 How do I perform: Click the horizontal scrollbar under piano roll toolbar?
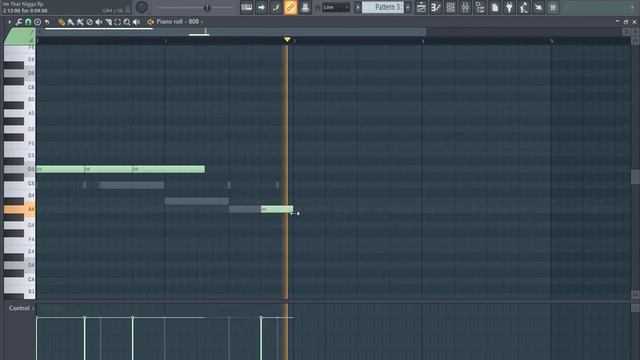[x=233, y=32]
